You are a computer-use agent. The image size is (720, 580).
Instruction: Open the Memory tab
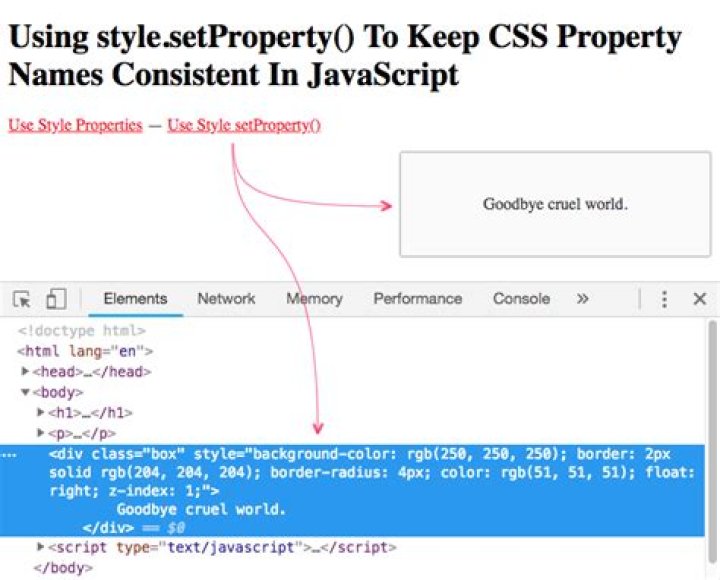pos(314,299)
